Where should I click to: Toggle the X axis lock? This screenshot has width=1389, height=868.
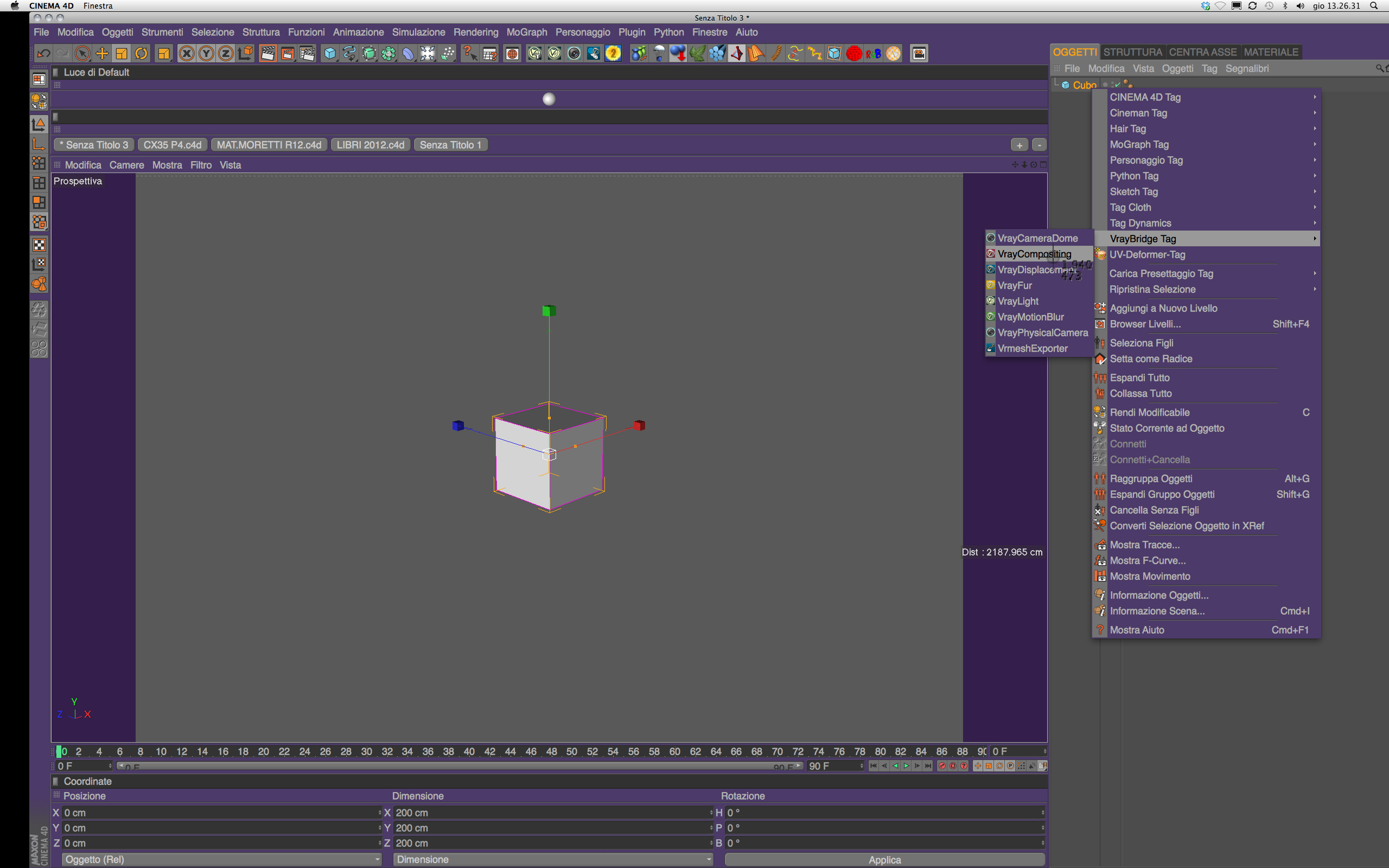tap(187, 53)
